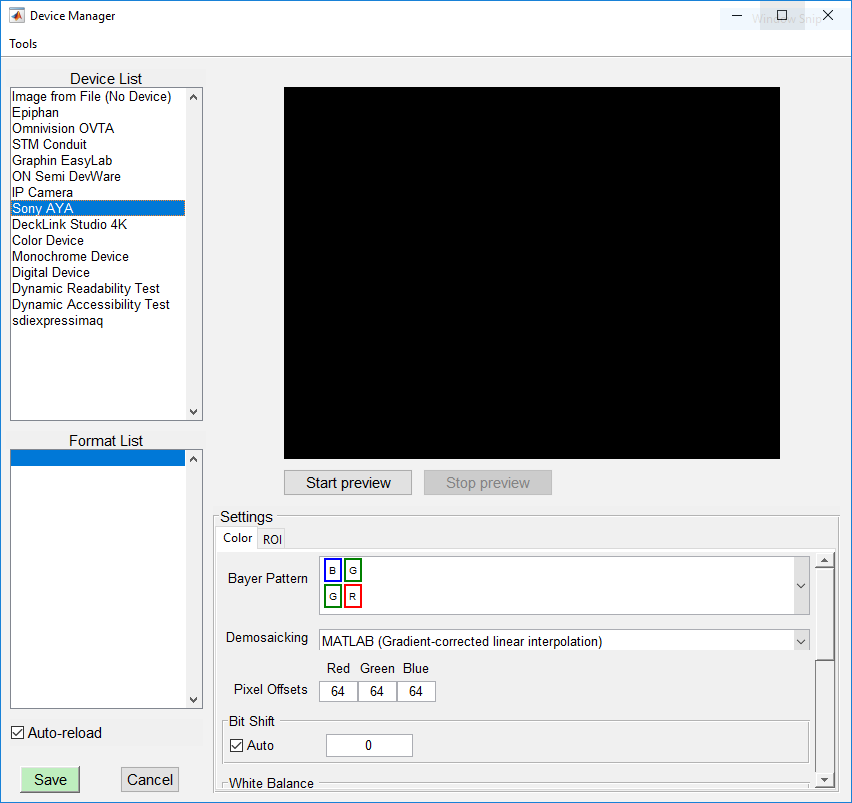Switch to the ROI tab
852x803 pixels.
pyautogui.click(x=272, y=539)
